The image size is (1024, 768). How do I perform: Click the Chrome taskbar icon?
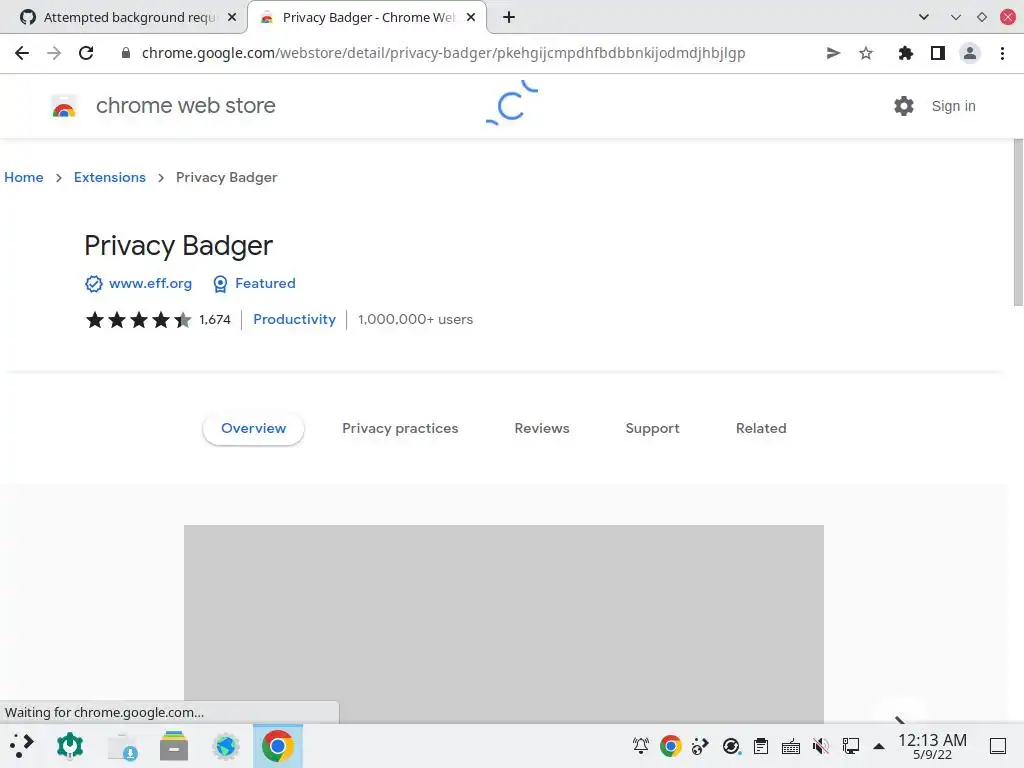point(278,746)
